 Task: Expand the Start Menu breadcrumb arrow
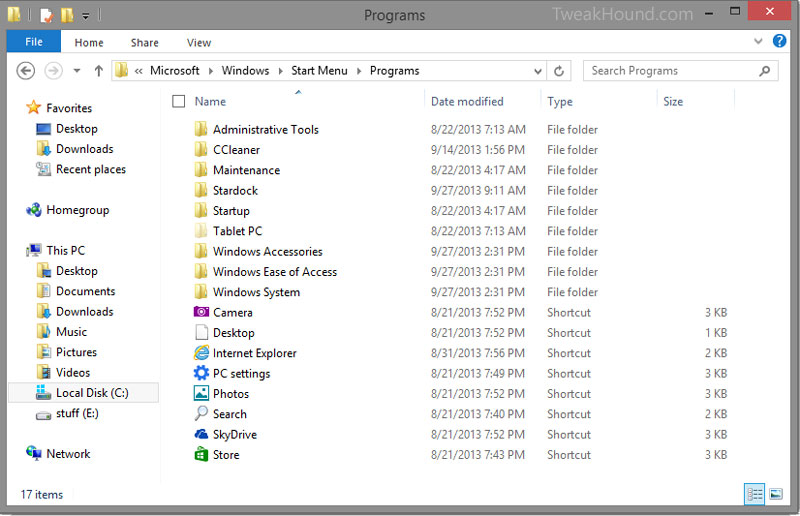[359, 71]
